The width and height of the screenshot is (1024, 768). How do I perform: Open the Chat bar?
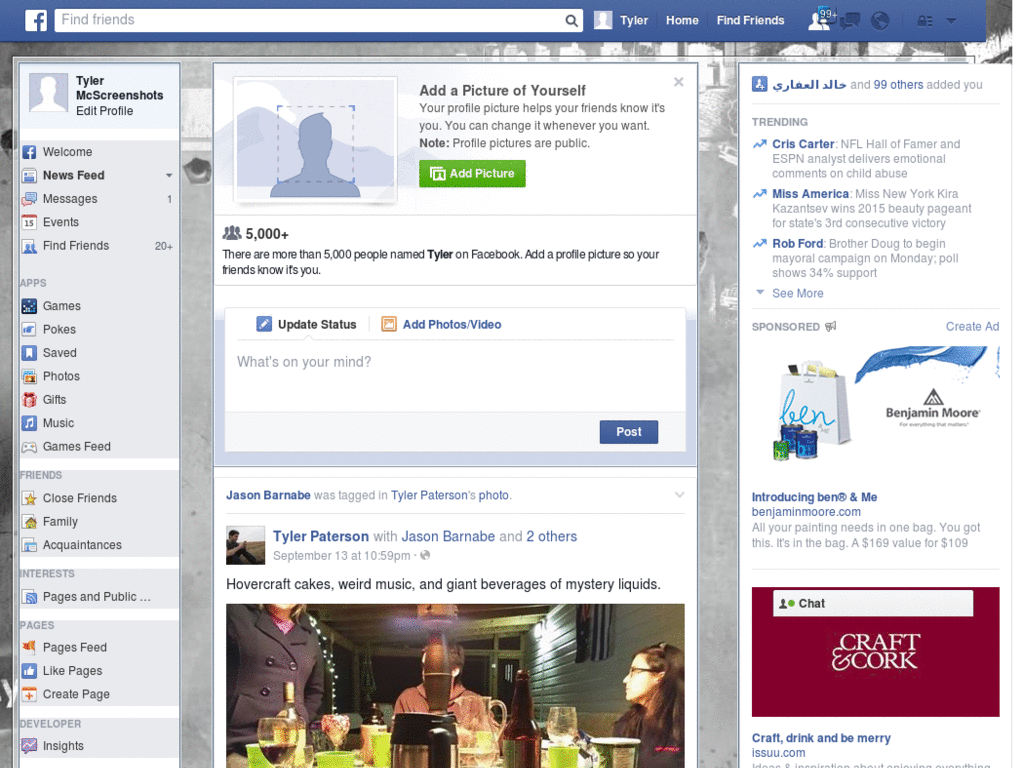tap(872, 603)
